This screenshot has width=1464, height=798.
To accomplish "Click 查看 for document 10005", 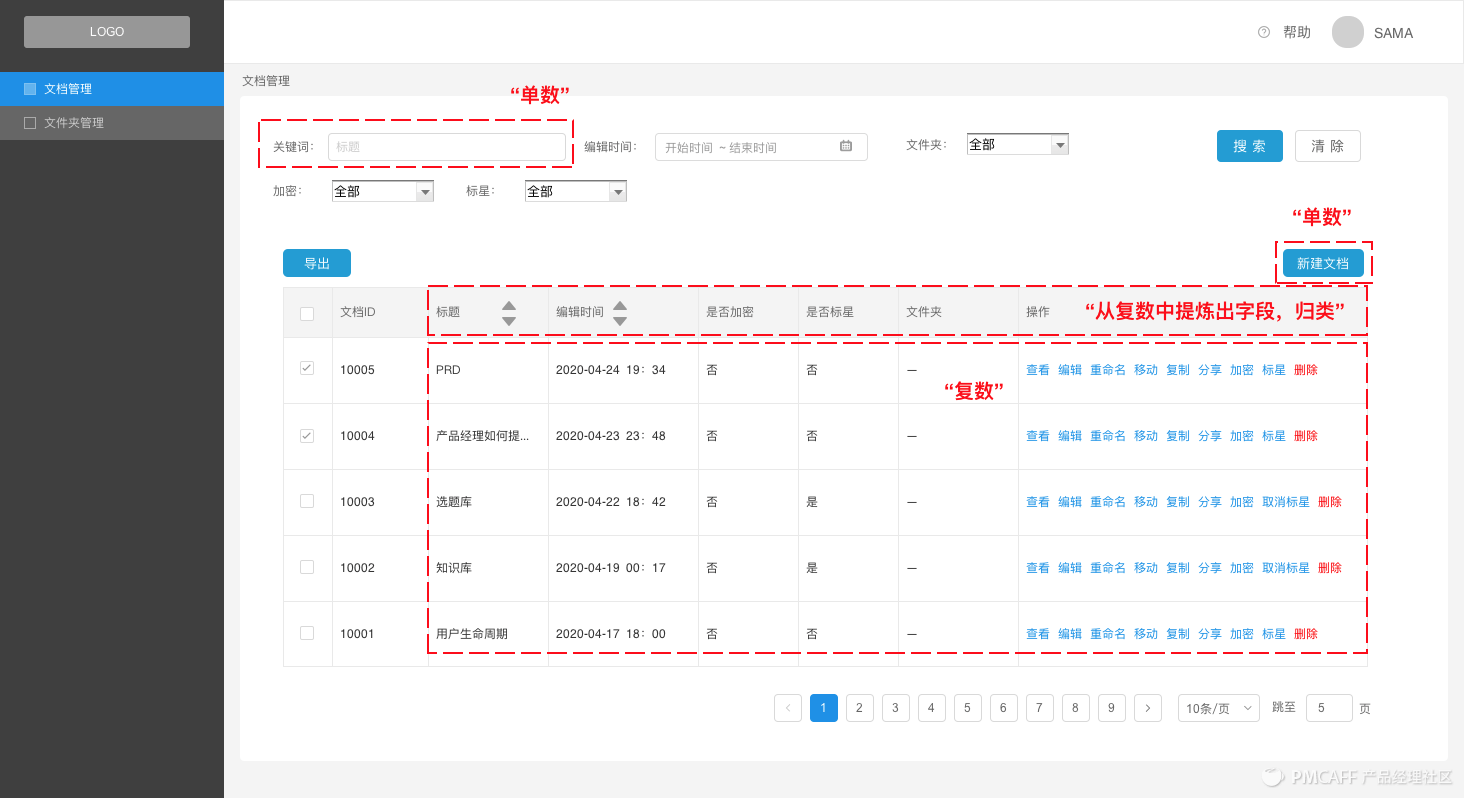I will point(1038,370).
